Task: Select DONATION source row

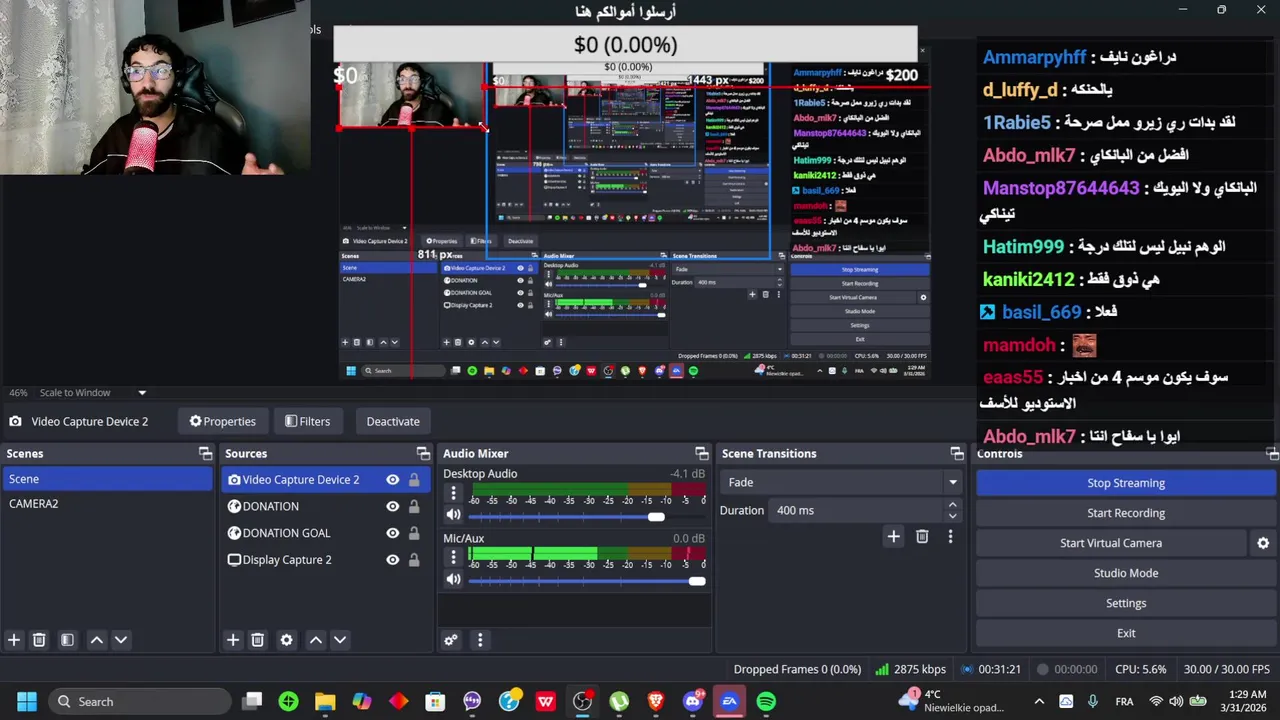Action: [325, 507]
